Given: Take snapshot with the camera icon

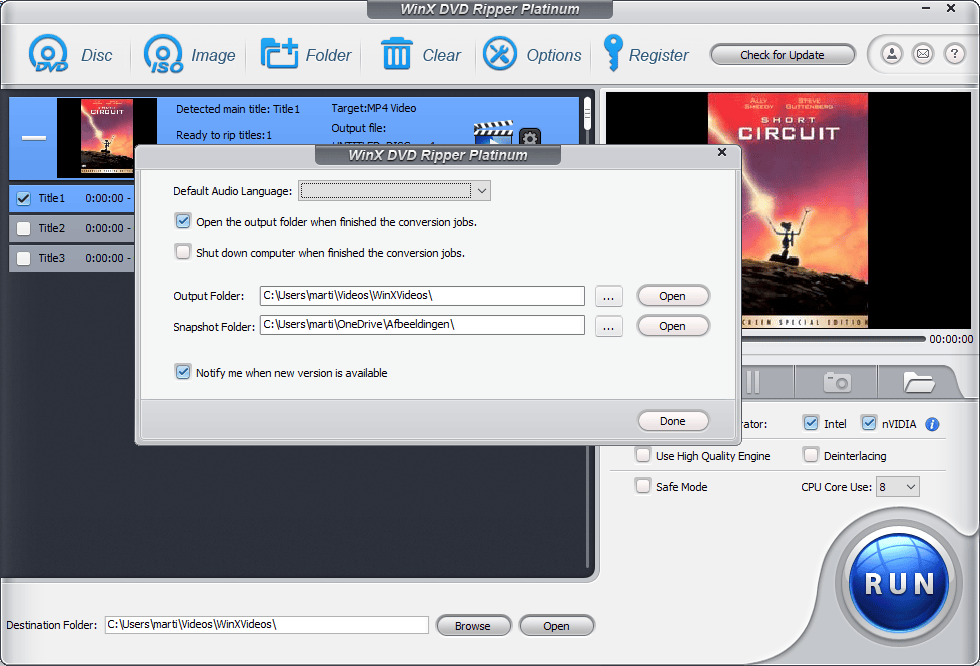Looking at the screenshot, I should click(837, 382).
